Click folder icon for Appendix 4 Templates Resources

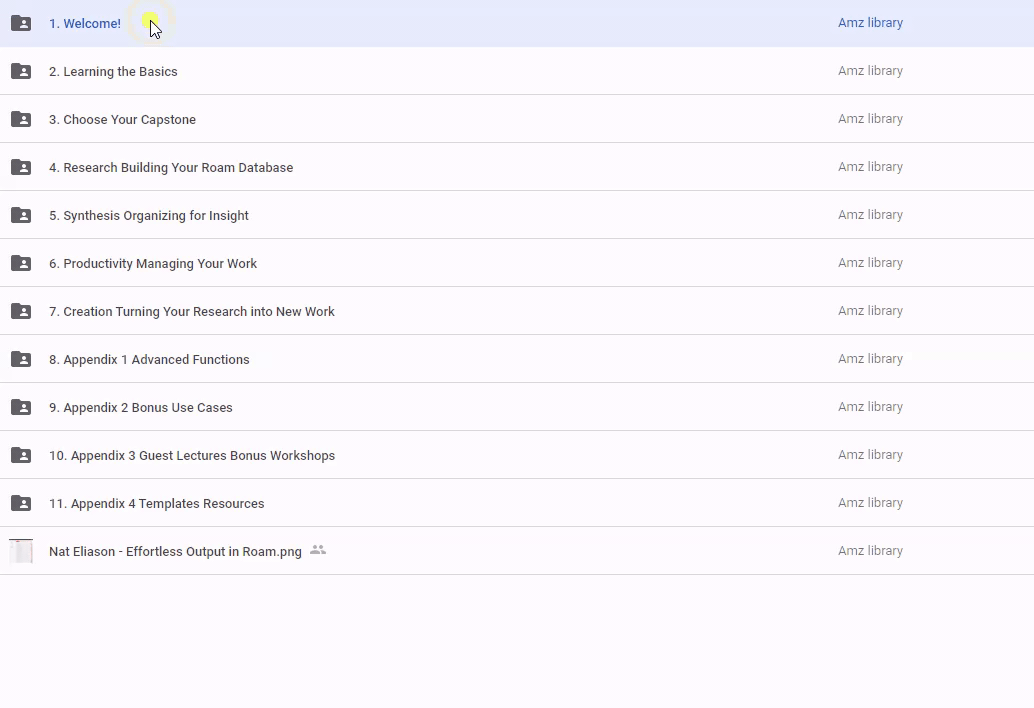pyautogui.click(x=21, y=503)
